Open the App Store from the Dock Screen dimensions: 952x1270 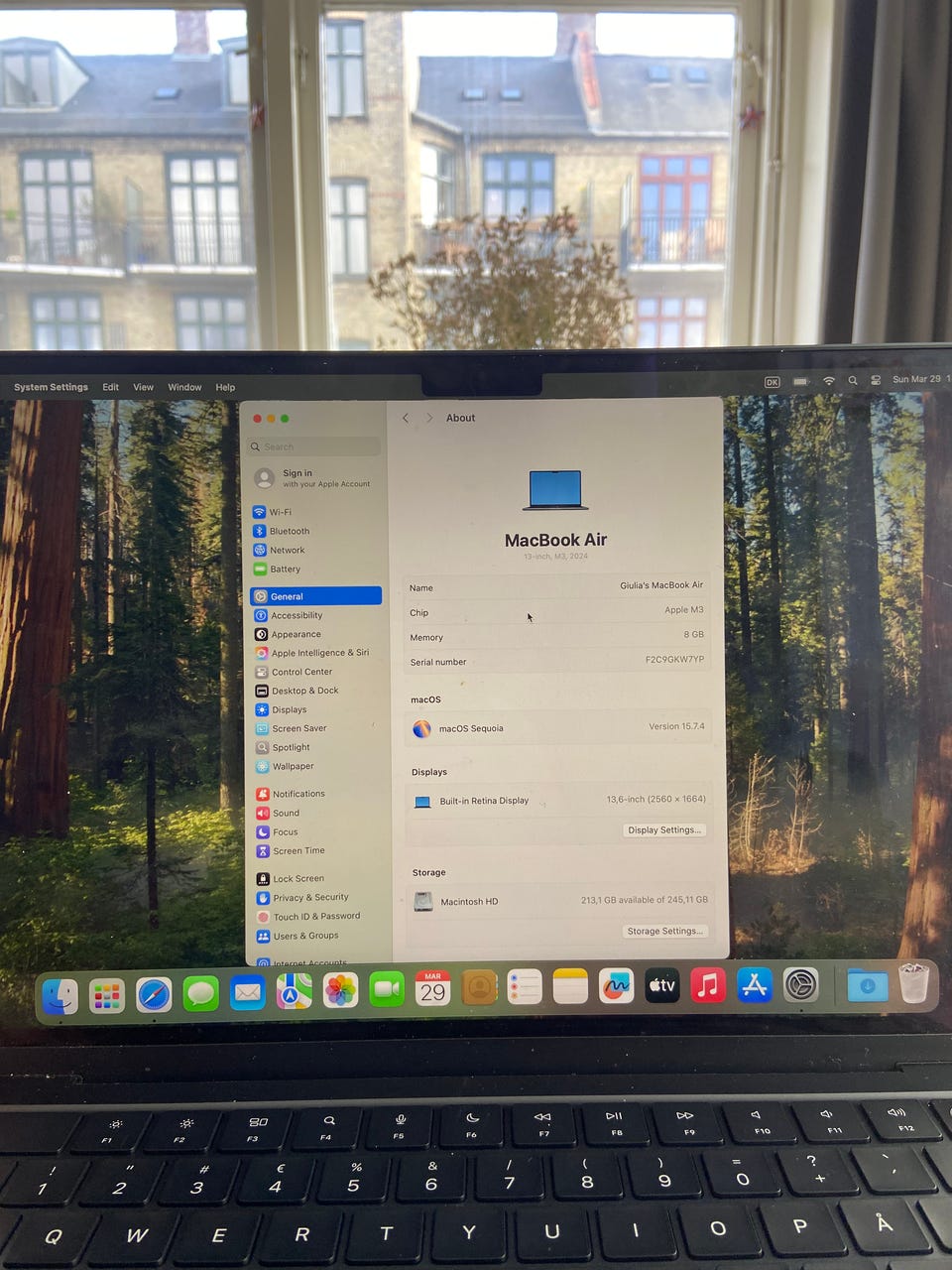coord(755,984)
